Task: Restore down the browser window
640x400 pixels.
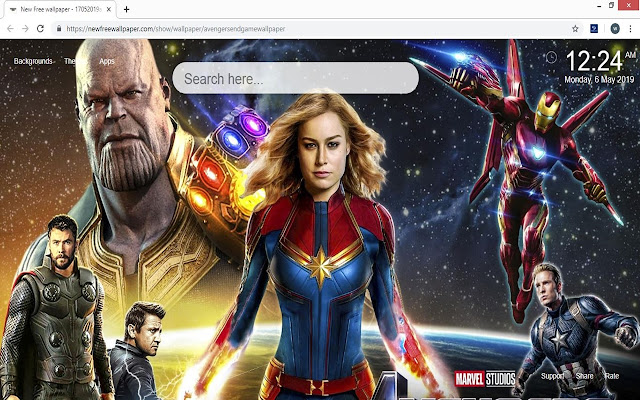Action: pyautogui.click(x=611, y=5)
